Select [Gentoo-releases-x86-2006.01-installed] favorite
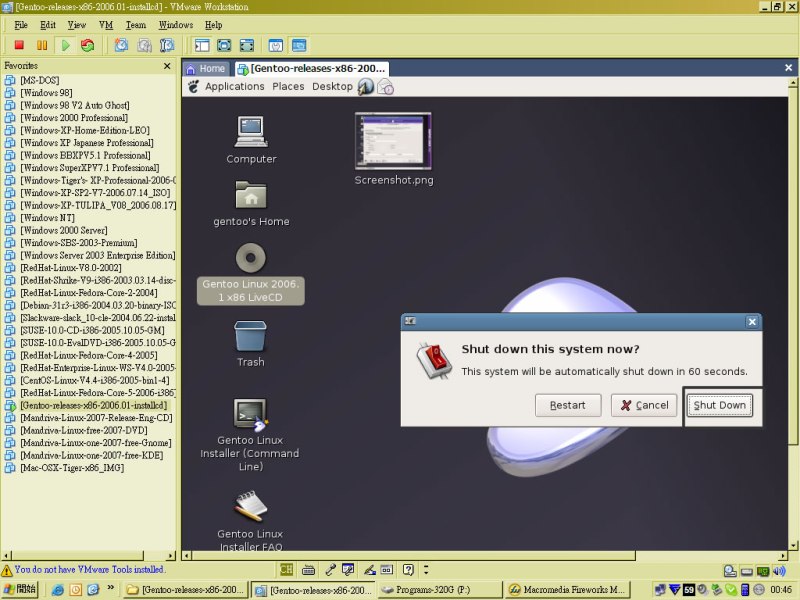Screen dimensions: 800x600 pyautogui.click(x=94, y=405)
